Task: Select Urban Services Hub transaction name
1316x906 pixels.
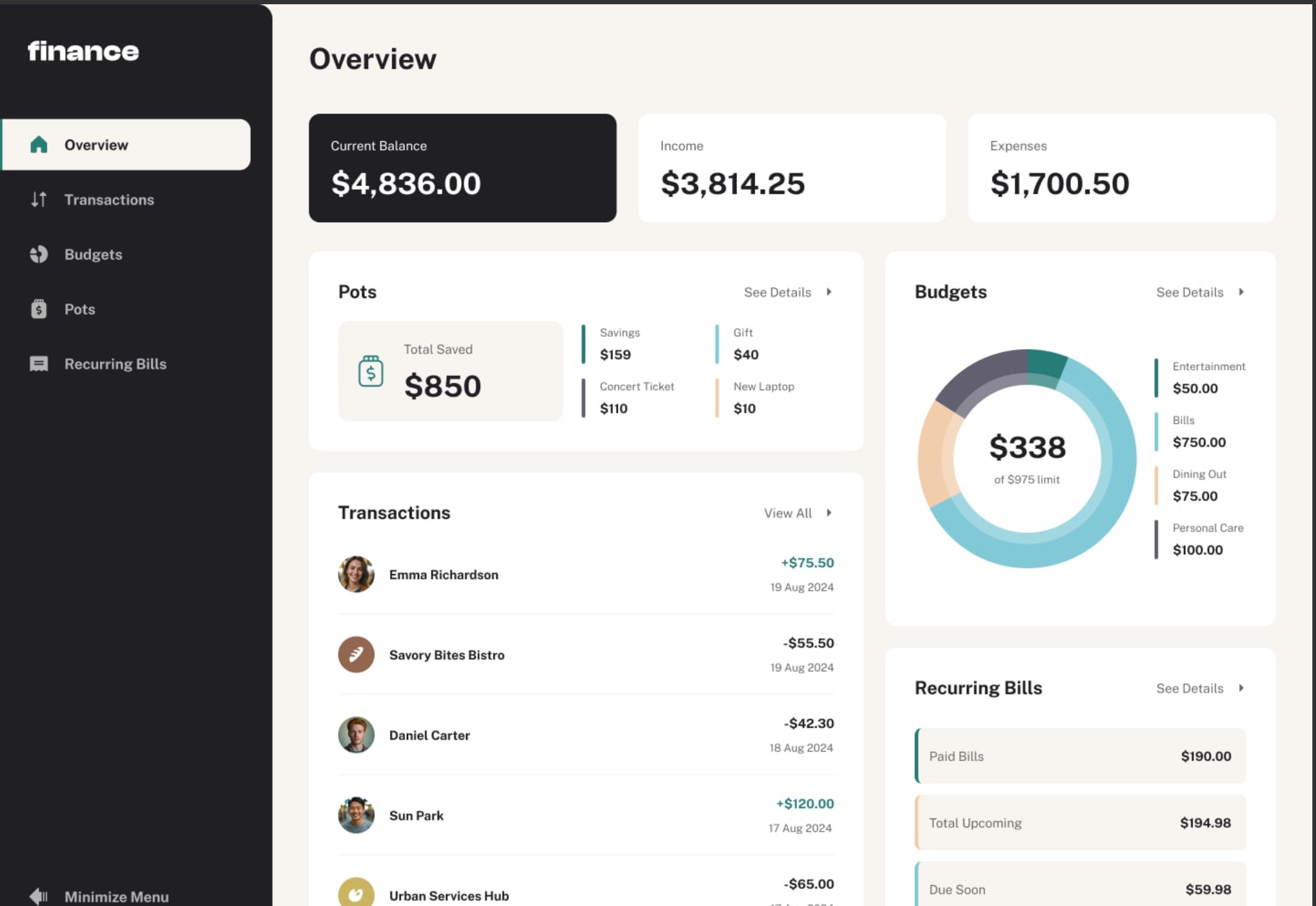Action: tap(449, 896)
